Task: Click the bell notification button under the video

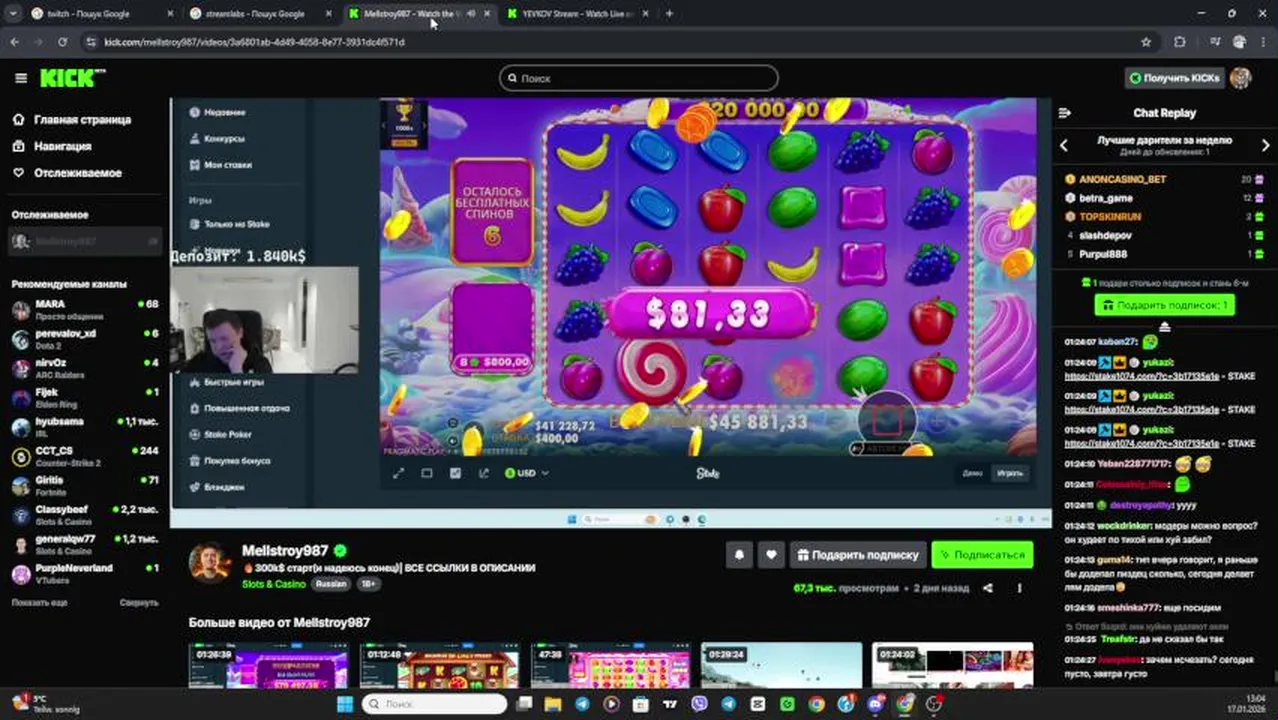Action: [x=739, y=555]
